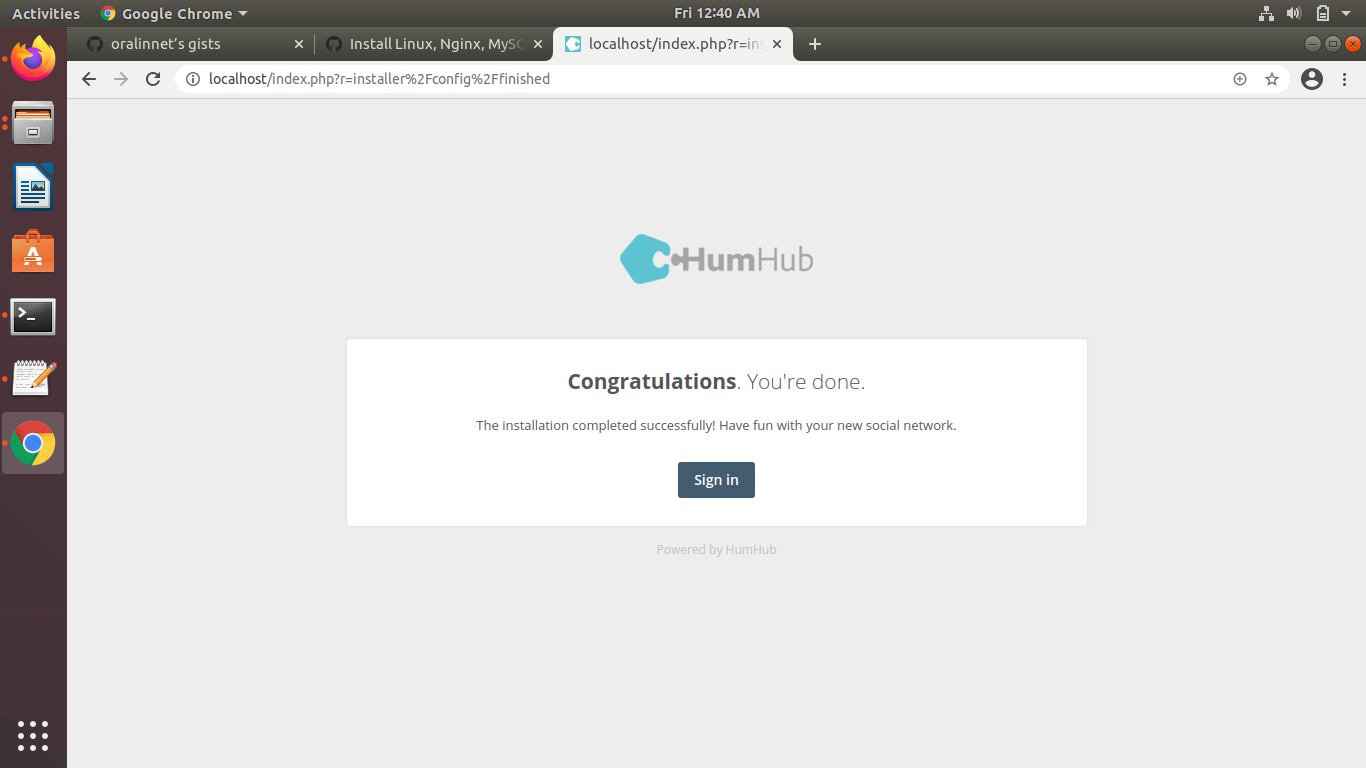
Task: Open the Terminal from dock
Action: pos(33,316)
